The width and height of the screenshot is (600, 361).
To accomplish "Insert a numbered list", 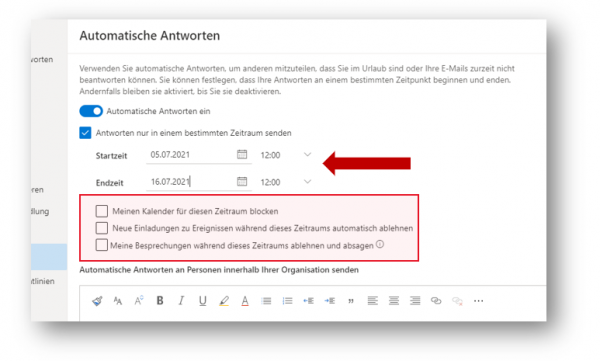I will (287, 301).
